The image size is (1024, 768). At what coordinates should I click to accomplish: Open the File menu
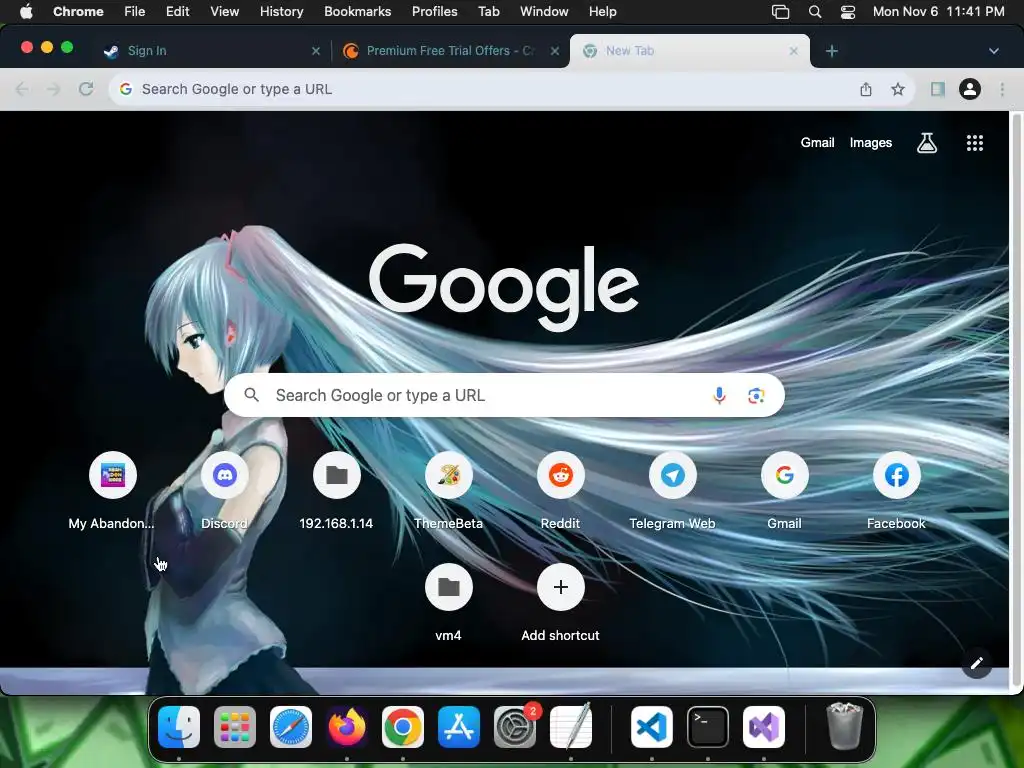pyautogui.click(x=135, y=12)
